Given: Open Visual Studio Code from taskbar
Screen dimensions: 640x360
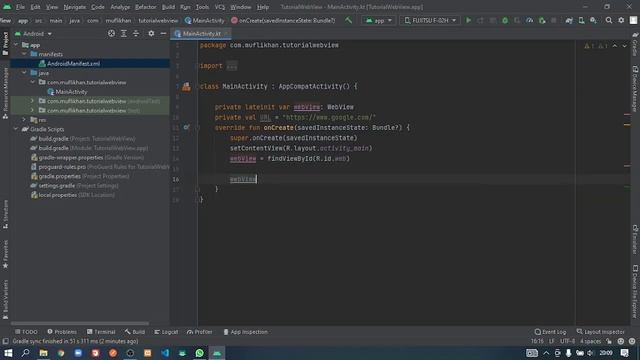Looking at the screenshot, I should 165,353.
